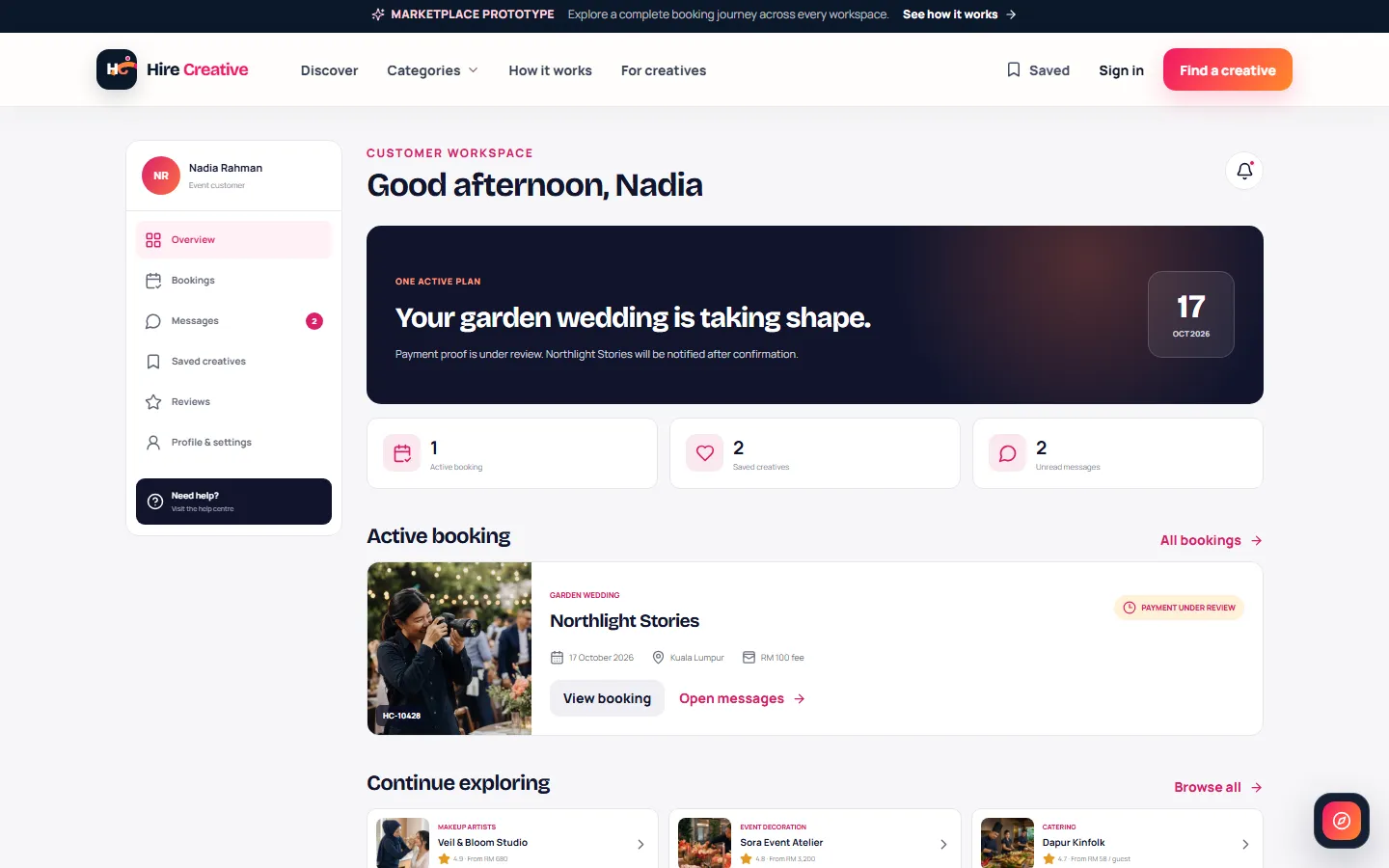Click the Payment Under Review status badge
The width and height of the screenshot is (1389, 868).
click(x=1179, y=608)
